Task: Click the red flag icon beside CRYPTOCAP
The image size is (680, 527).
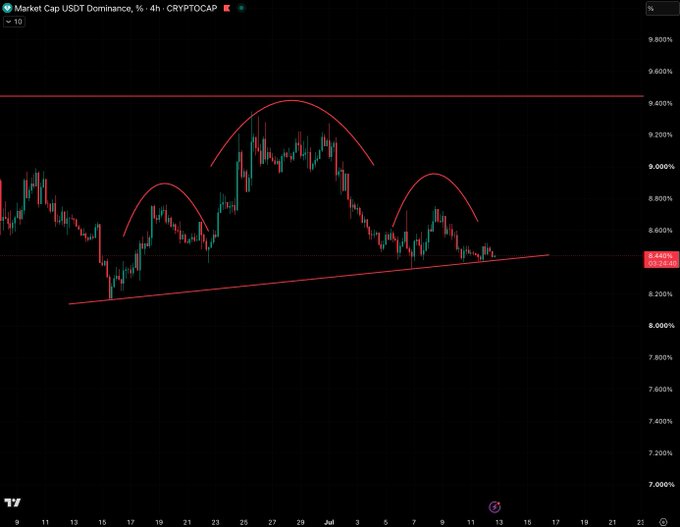Action: click(227, 8)
